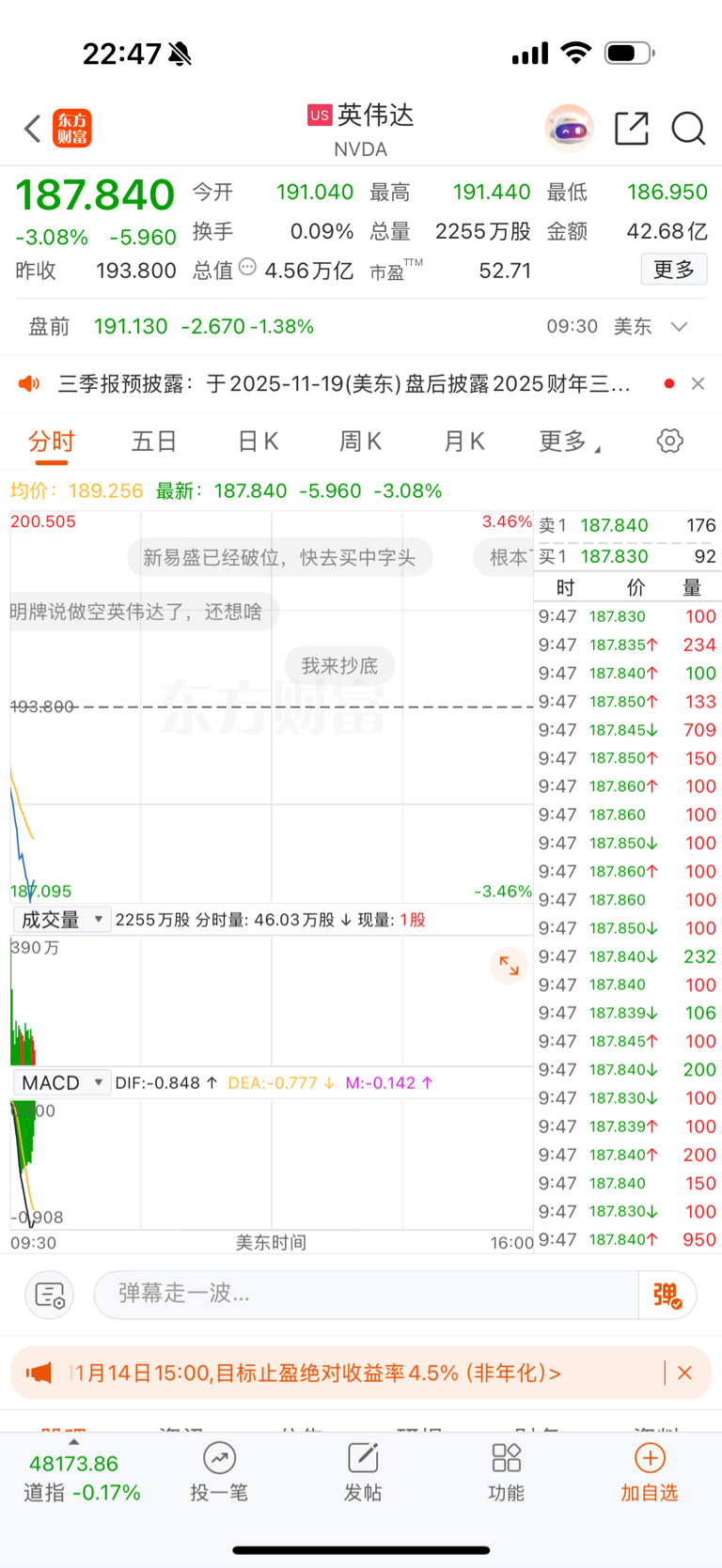Viewport: 722px width, 1568px height.
Task: Open search magnifier icon
Action: (688, 129)
